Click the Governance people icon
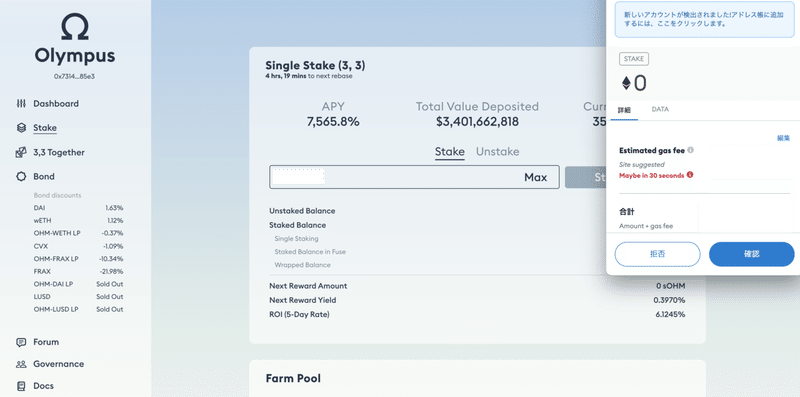The width and height of the screenshot is (800, 397). [x=21, y=364]
